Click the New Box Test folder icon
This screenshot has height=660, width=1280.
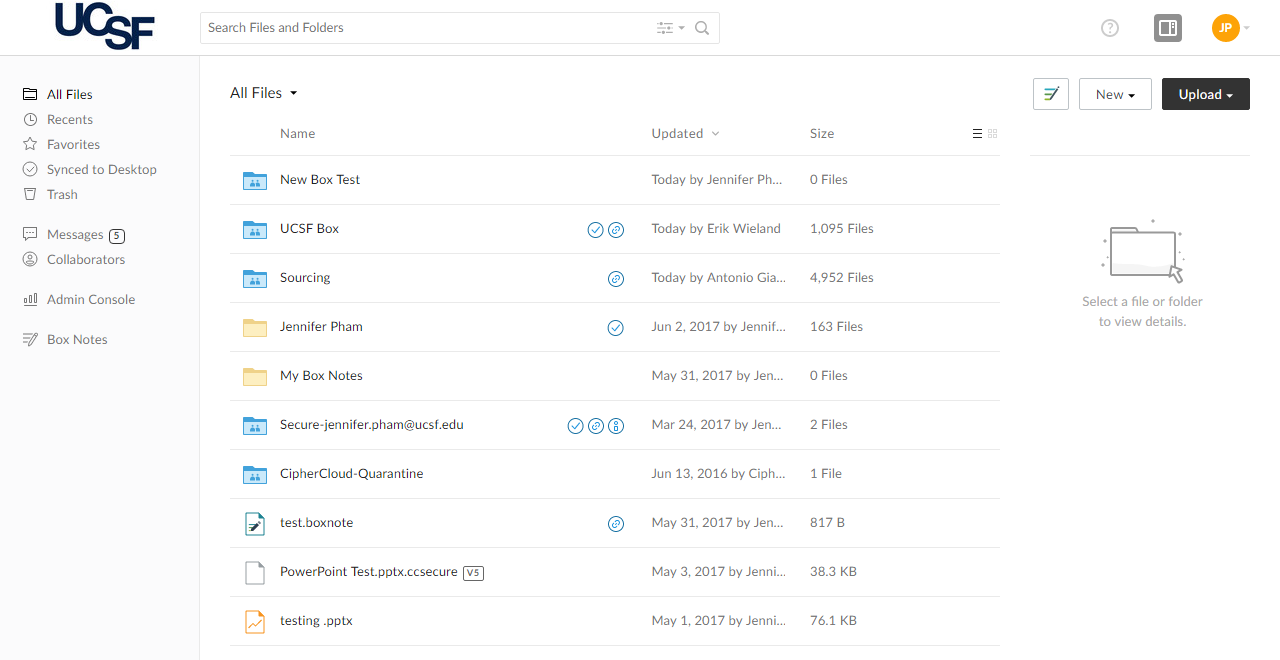255,180
